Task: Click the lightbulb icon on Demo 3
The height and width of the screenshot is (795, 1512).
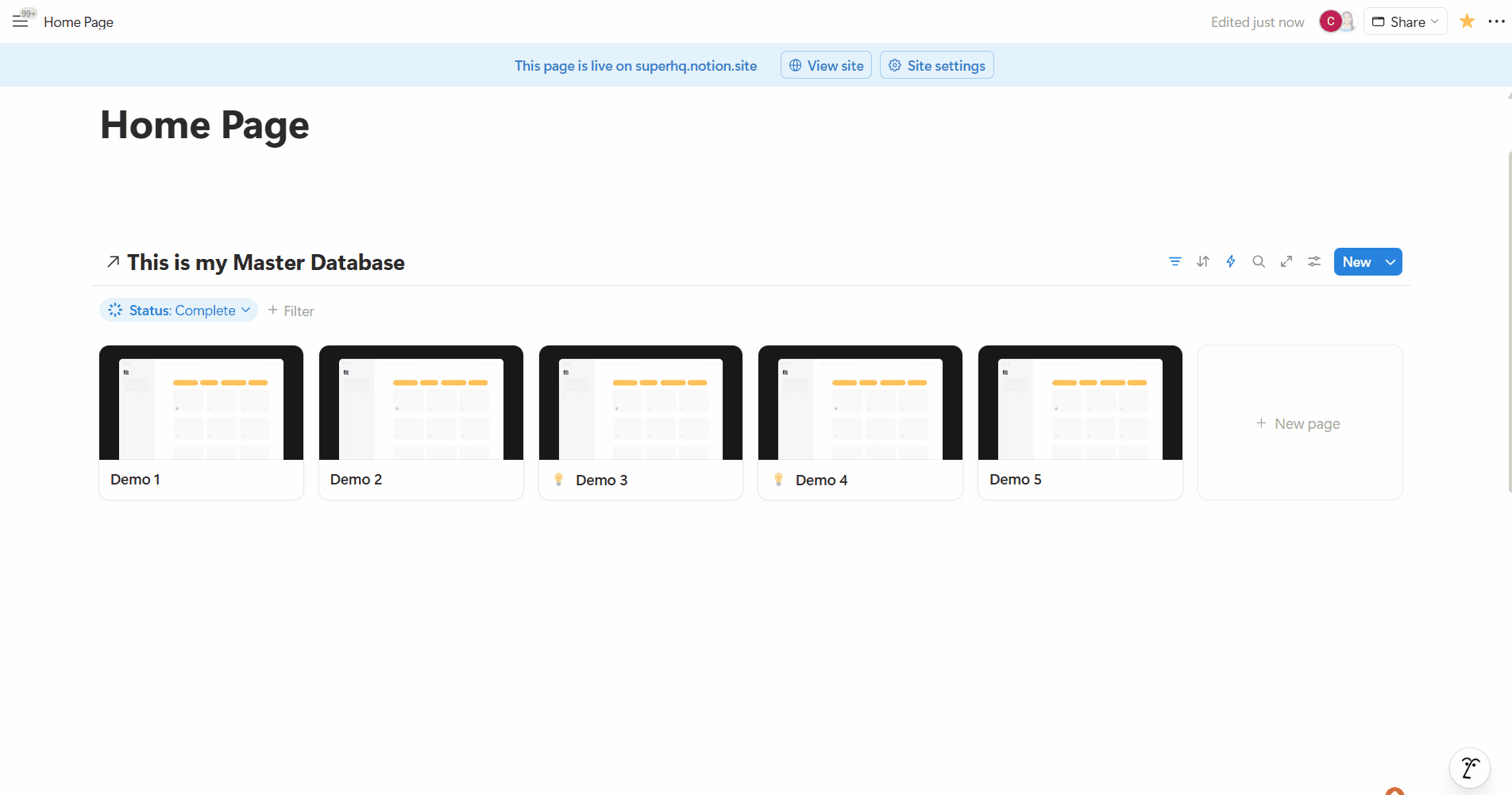Action: (x=559, y=480)
